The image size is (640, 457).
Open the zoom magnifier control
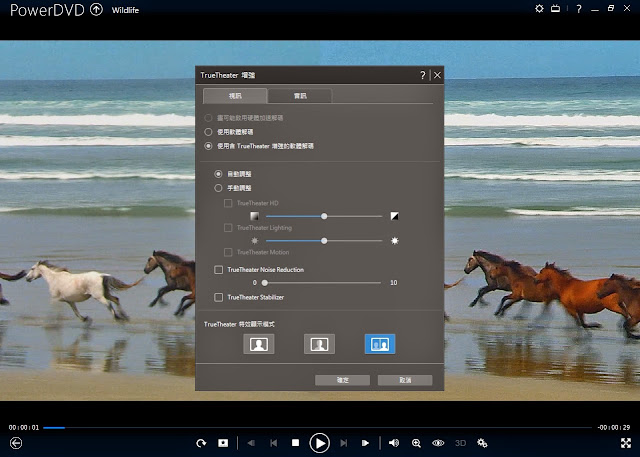coord(416,443)
